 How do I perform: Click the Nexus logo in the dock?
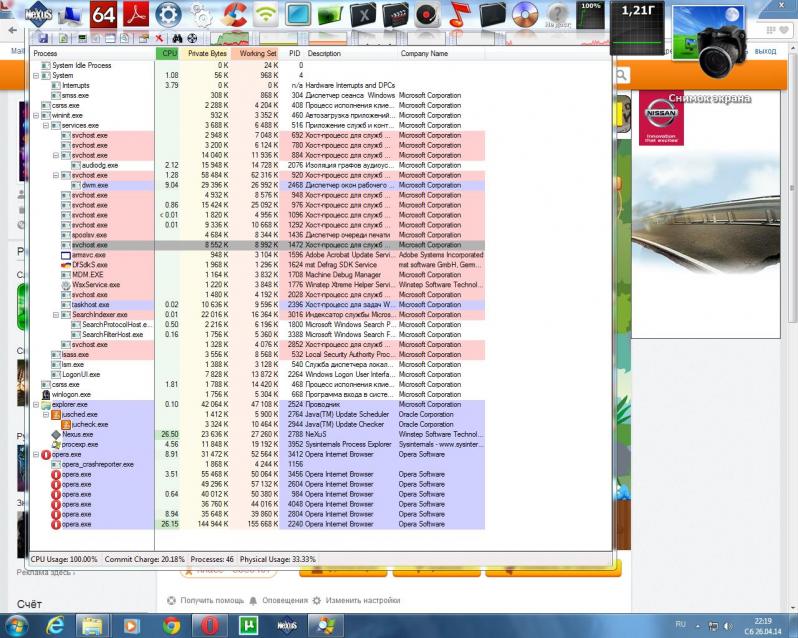click(39, 14)
